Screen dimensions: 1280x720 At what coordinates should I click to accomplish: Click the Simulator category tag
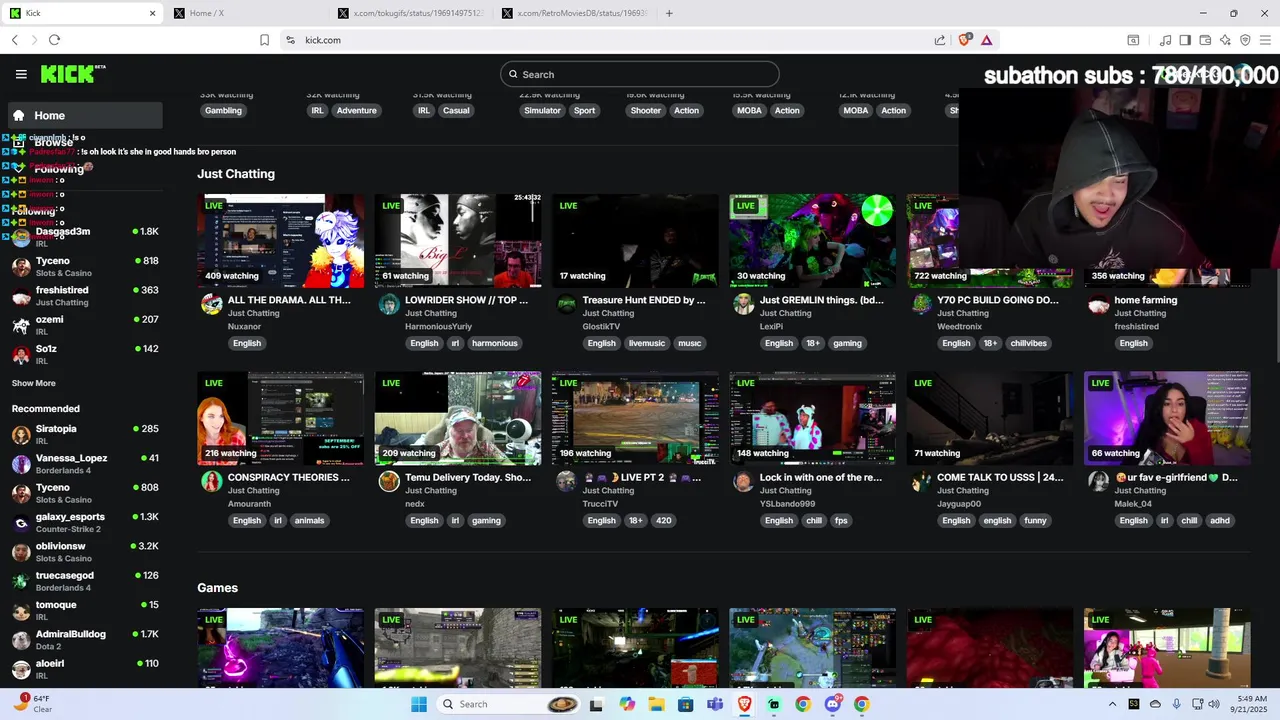(x=542, y=110)
